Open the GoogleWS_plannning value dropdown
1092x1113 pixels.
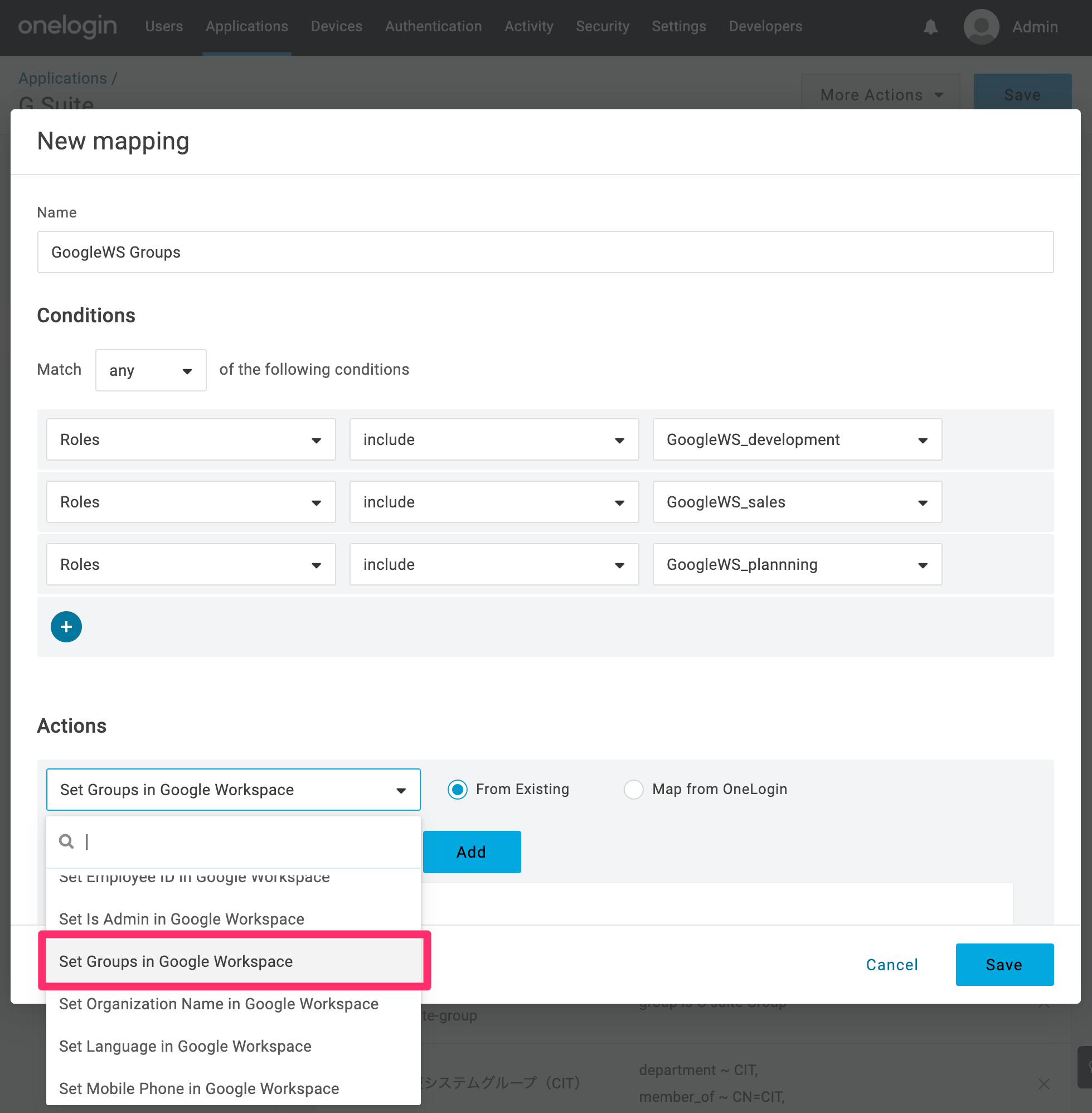(797, 564)
